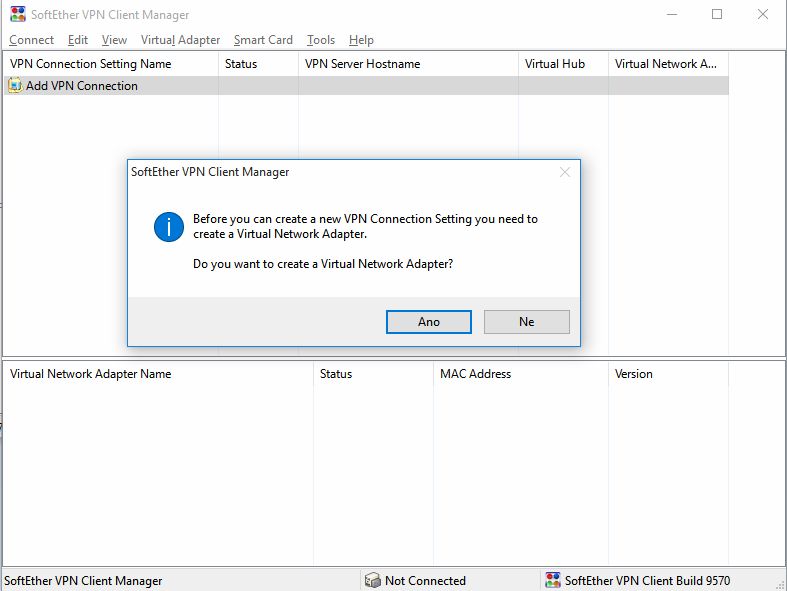The image size is (787, 591).
Task: Confirm with the Ano button
Action: click(x=429, y=321)
